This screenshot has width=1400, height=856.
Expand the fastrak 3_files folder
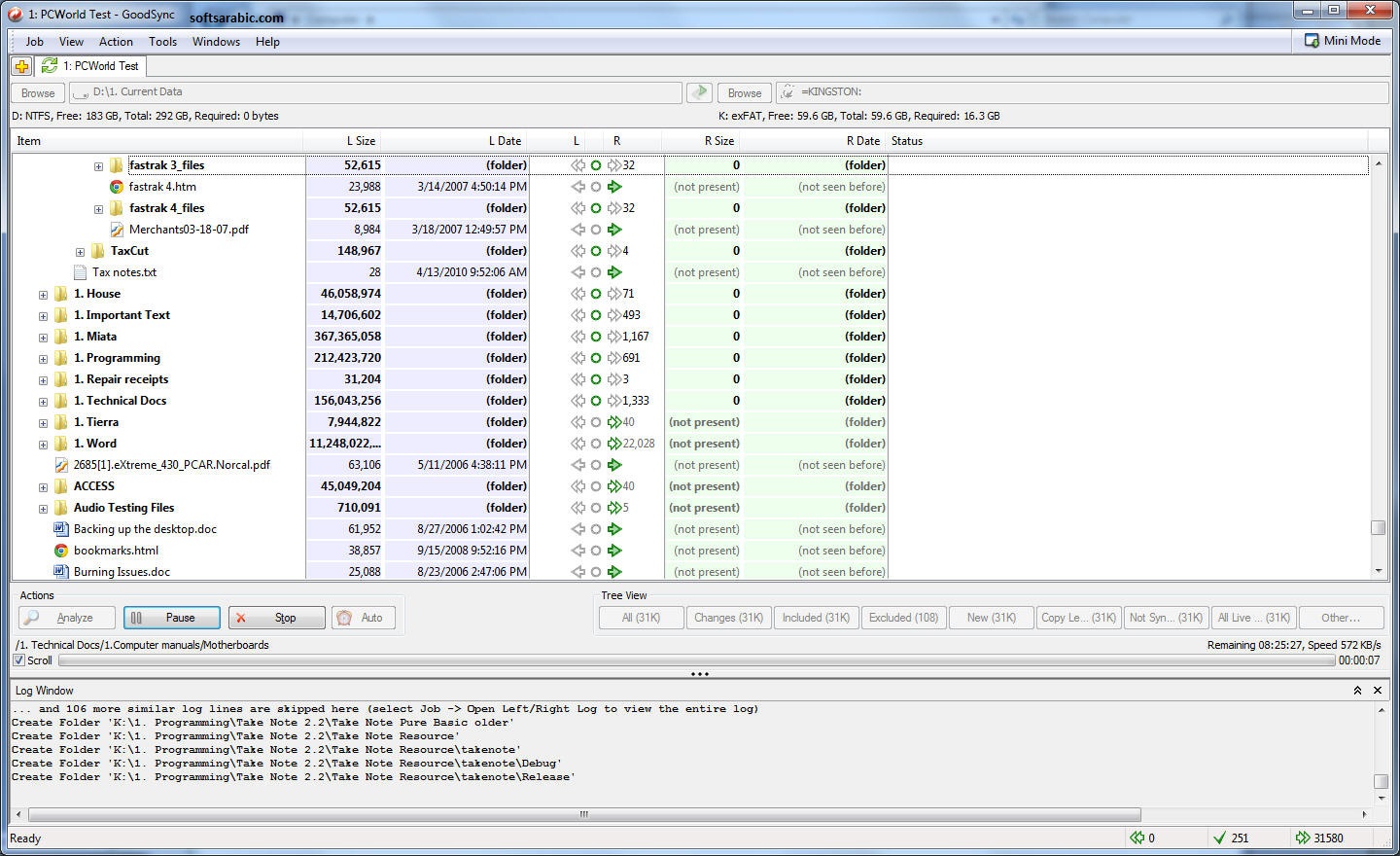pyautogui.click(x=98, y=166)
